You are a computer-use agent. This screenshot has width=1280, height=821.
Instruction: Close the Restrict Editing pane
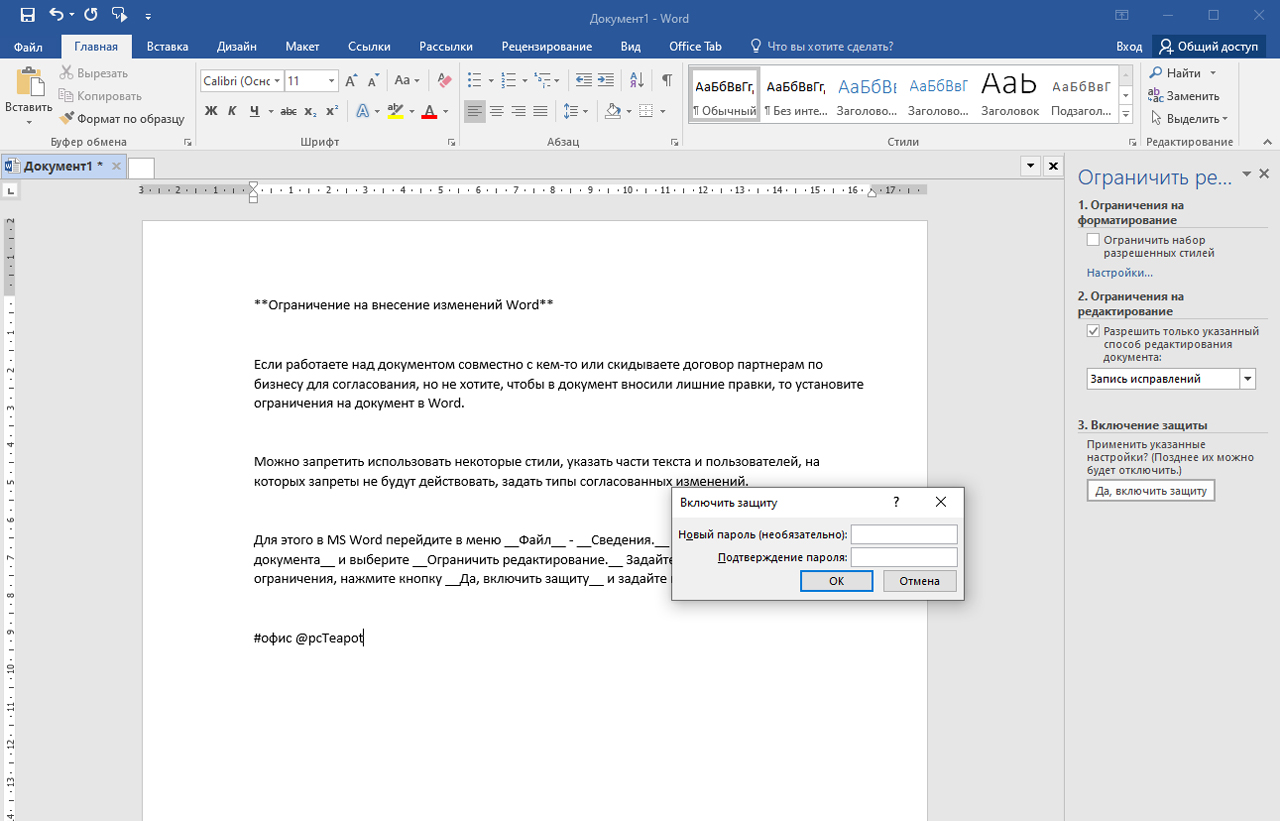point(1264,174)
